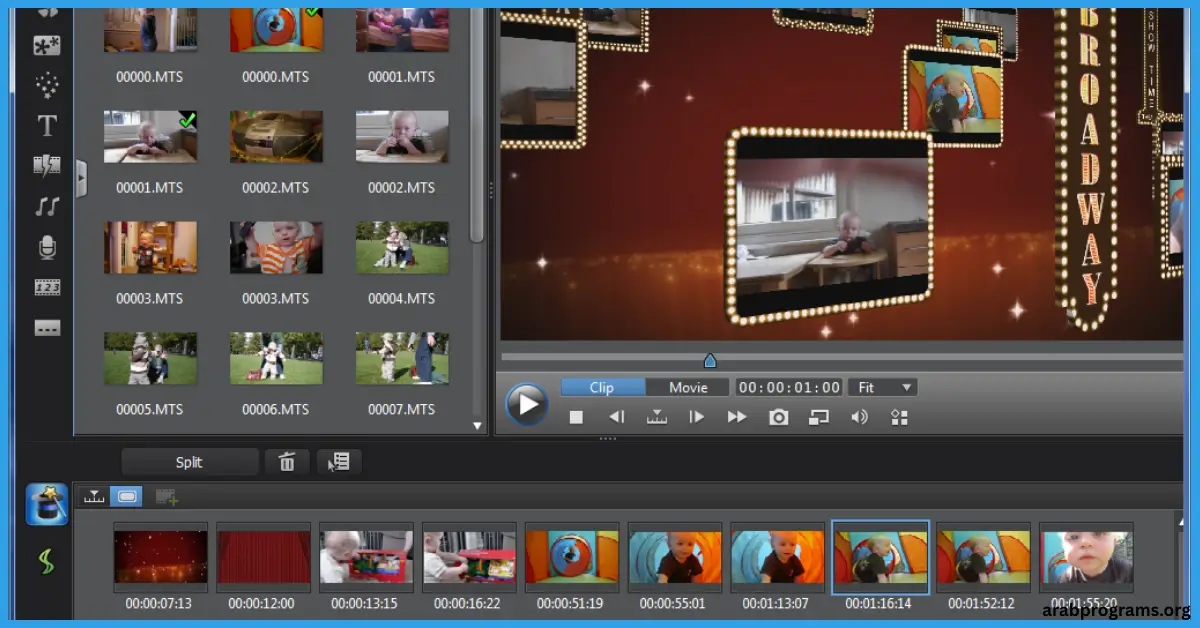The height and width of the screenshot is (628, 1200).
Task: Play the preview
Action: (526, 404)
